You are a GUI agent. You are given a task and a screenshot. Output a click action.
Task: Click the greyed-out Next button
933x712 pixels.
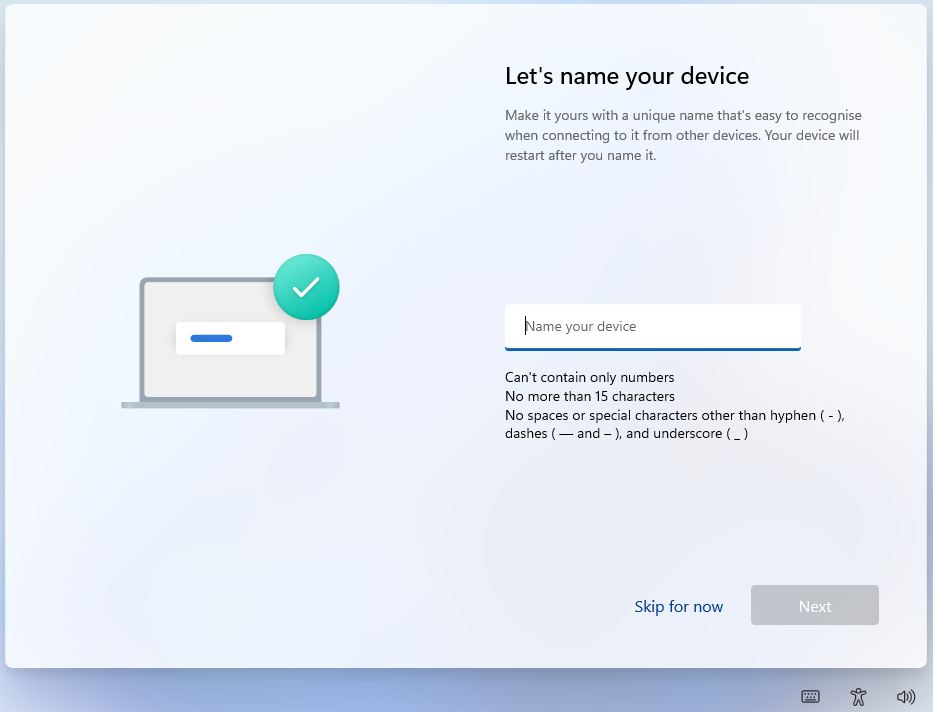(815, 605)
